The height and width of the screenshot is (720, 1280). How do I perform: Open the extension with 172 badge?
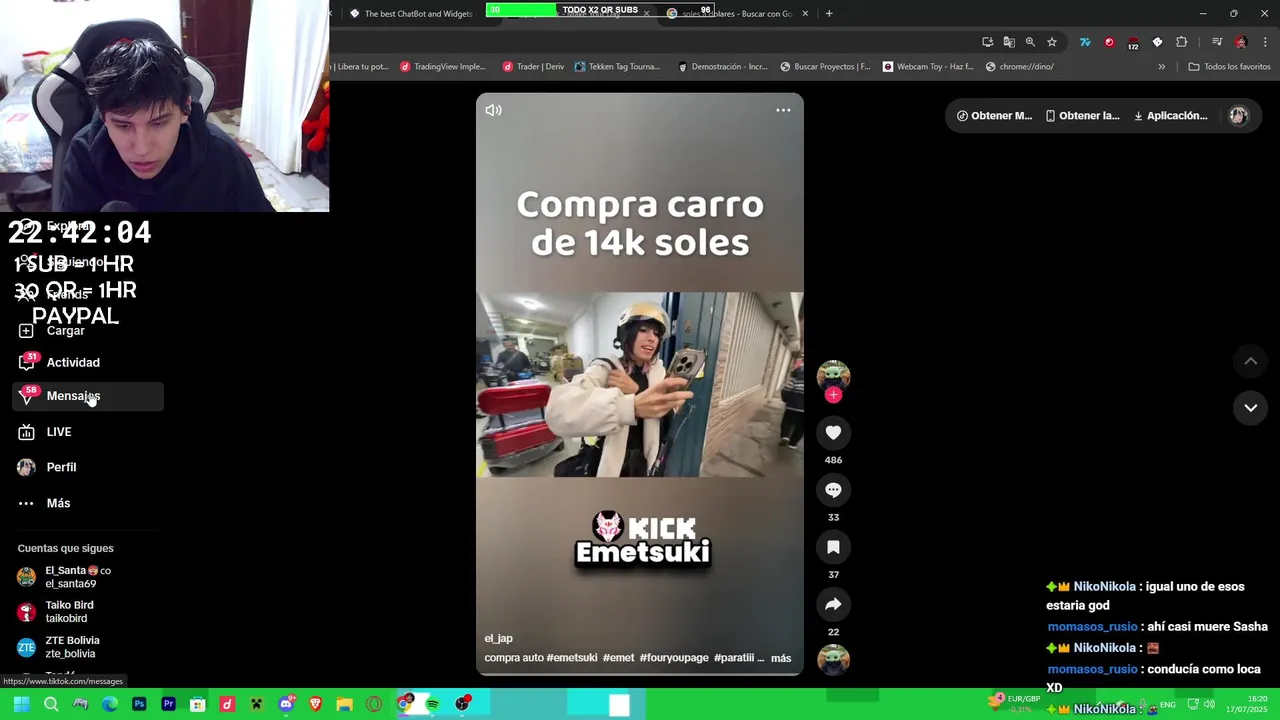pos(1133,43)
